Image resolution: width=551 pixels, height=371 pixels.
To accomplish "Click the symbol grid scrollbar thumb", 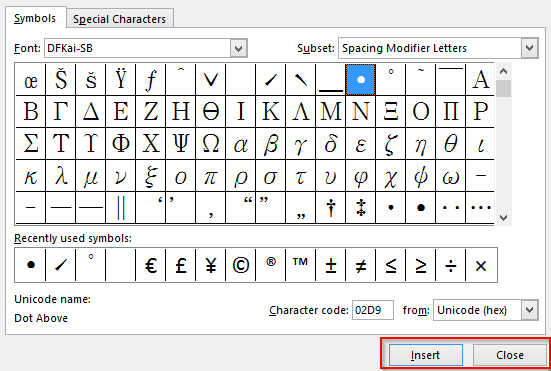I will [503, 88].
